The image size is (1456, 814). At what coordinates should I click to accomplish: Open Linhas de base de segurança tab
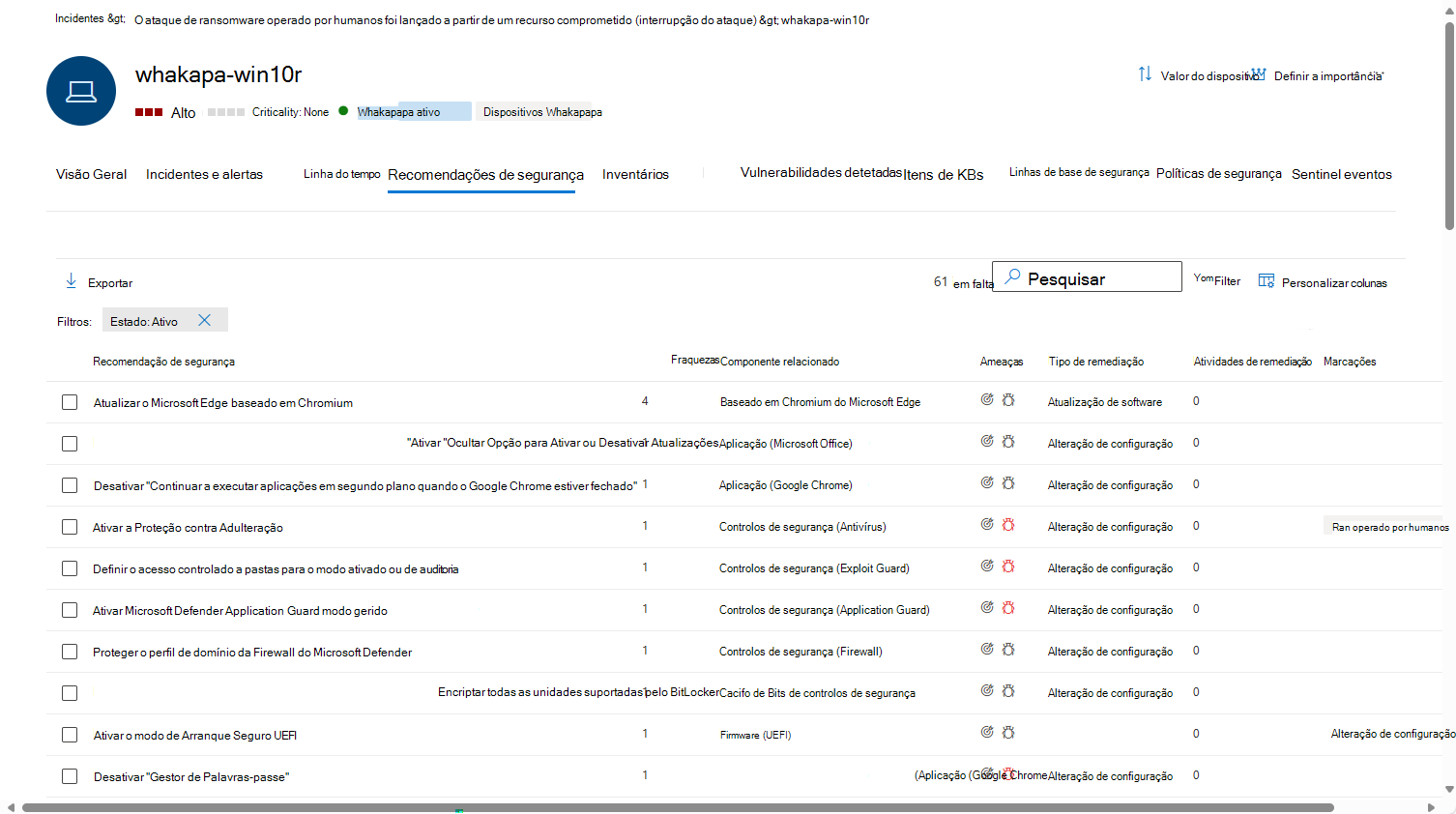1079,172
